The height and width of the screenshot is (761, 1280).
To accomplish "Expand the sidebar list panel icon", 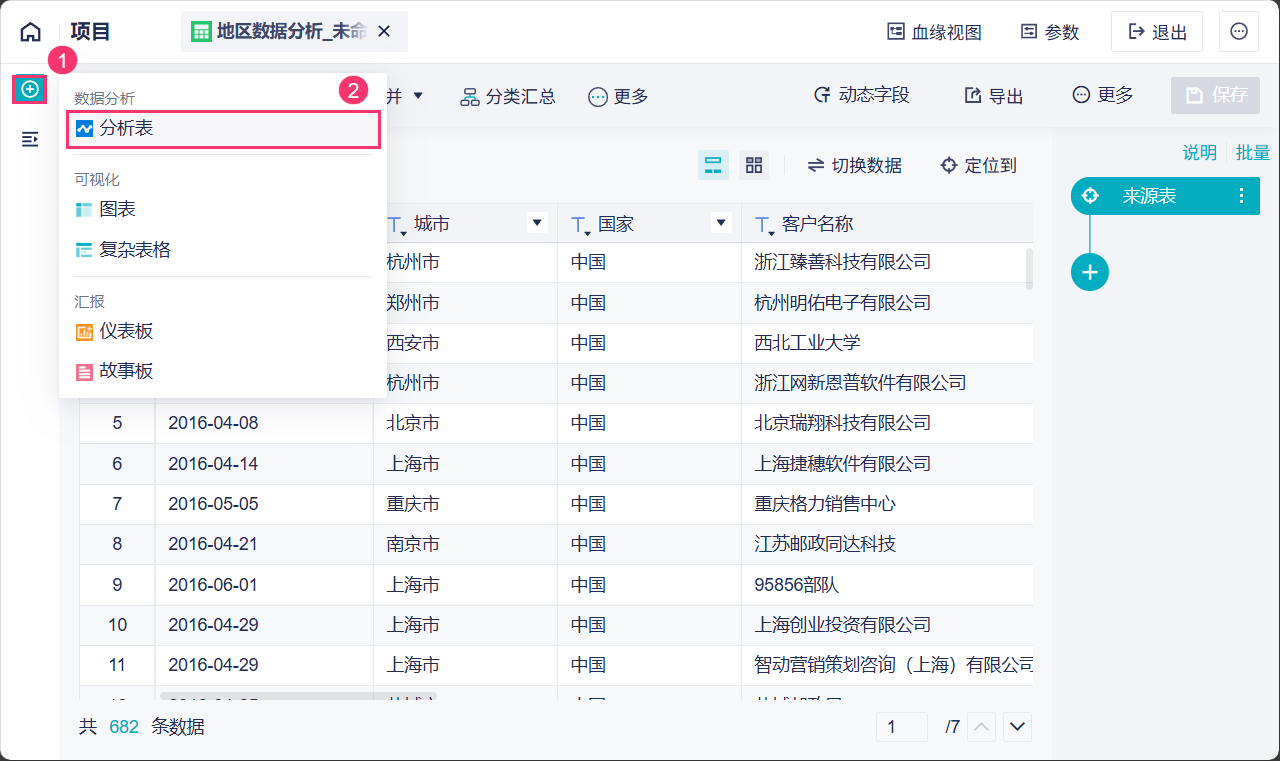I will point(30,139).
